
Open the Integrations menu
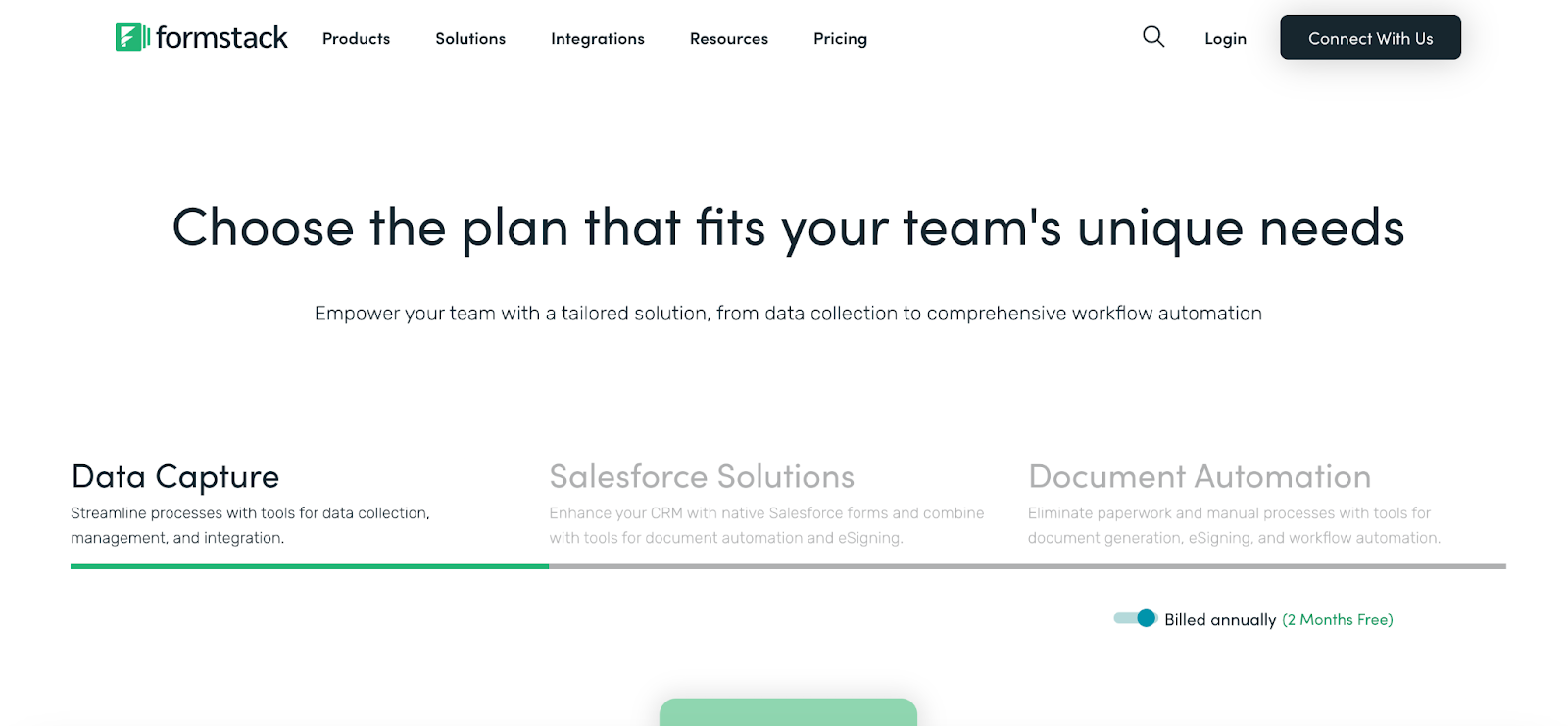coord(598,39)
